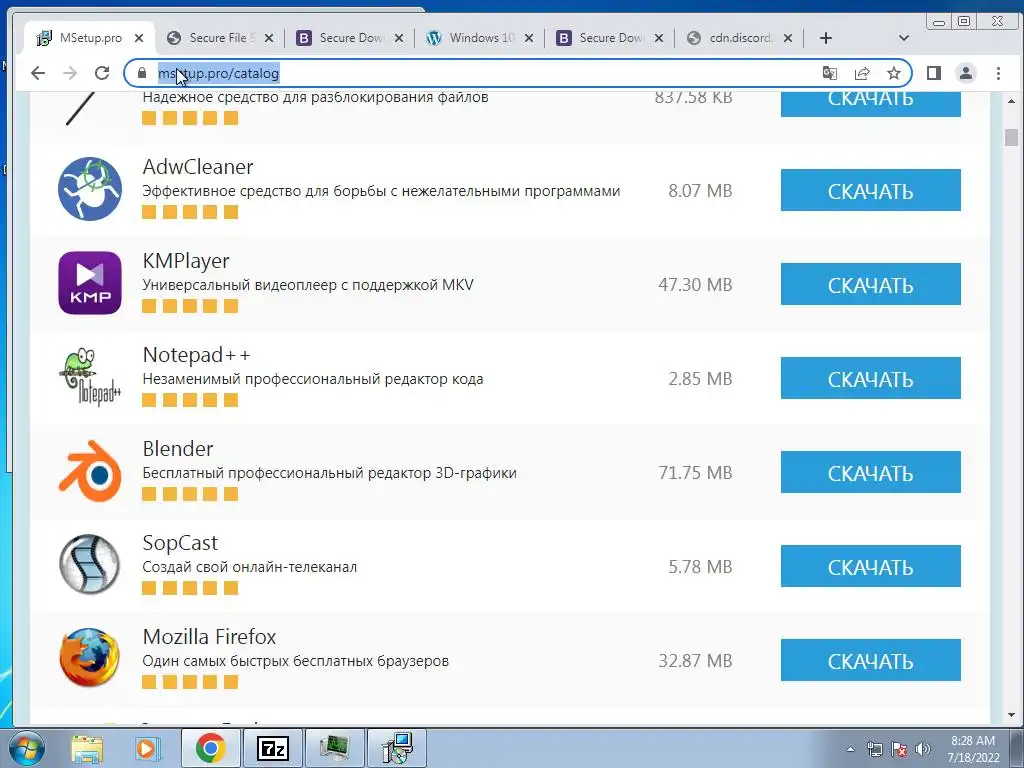The width and height of the screenshot is (1024, 768).
Task: Click СКАЧАТЬ for the file unlocker entry
Action: tap(871, 104)
